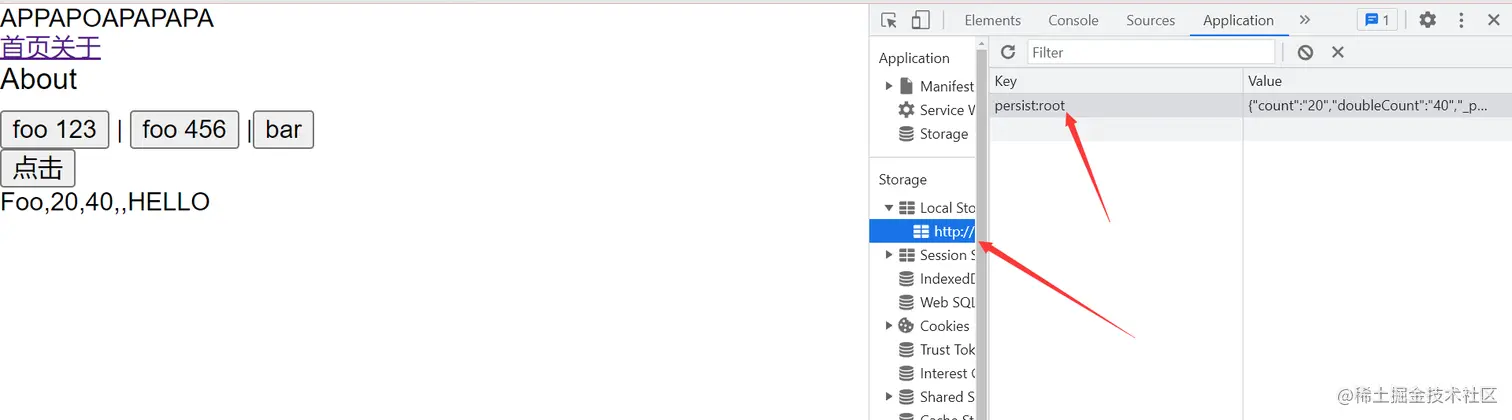Click the refresh storage icon
1512x420 pixels.
1008,52
